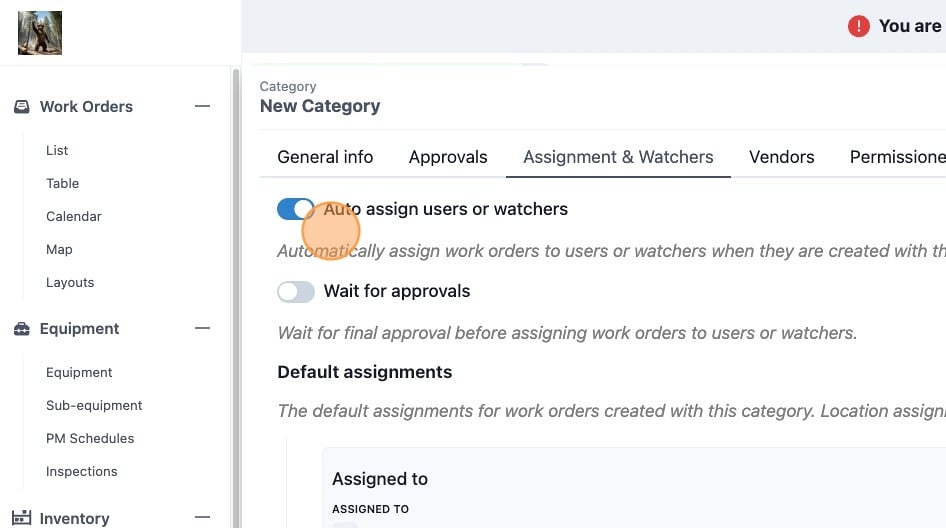
Task: Disable Auto assign users or watchers toggle
Action: click(x=296, y=209)
